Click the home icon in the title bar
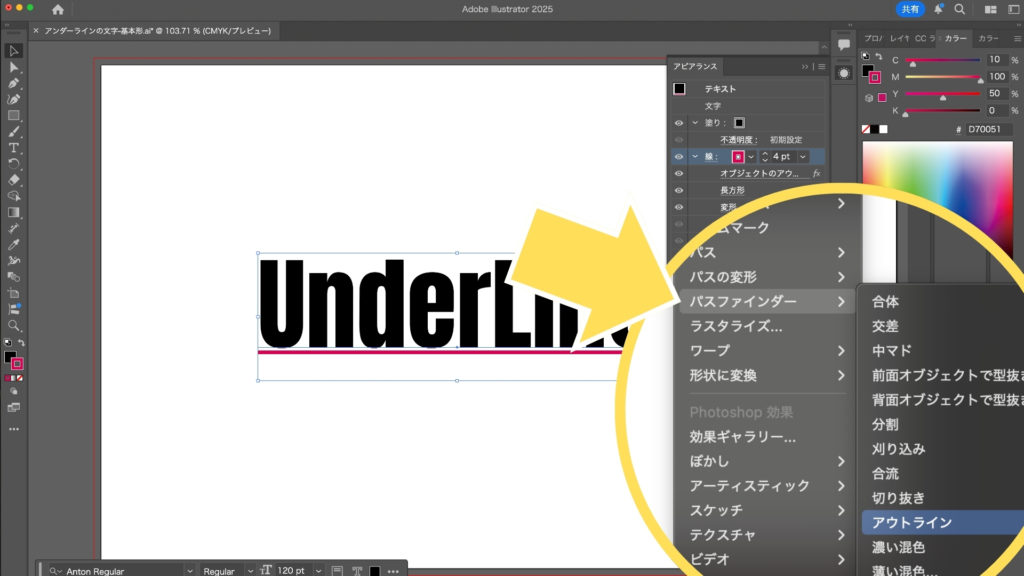Image resolution: width=1024 pixels, height=576 pixels. coord(58,9)
